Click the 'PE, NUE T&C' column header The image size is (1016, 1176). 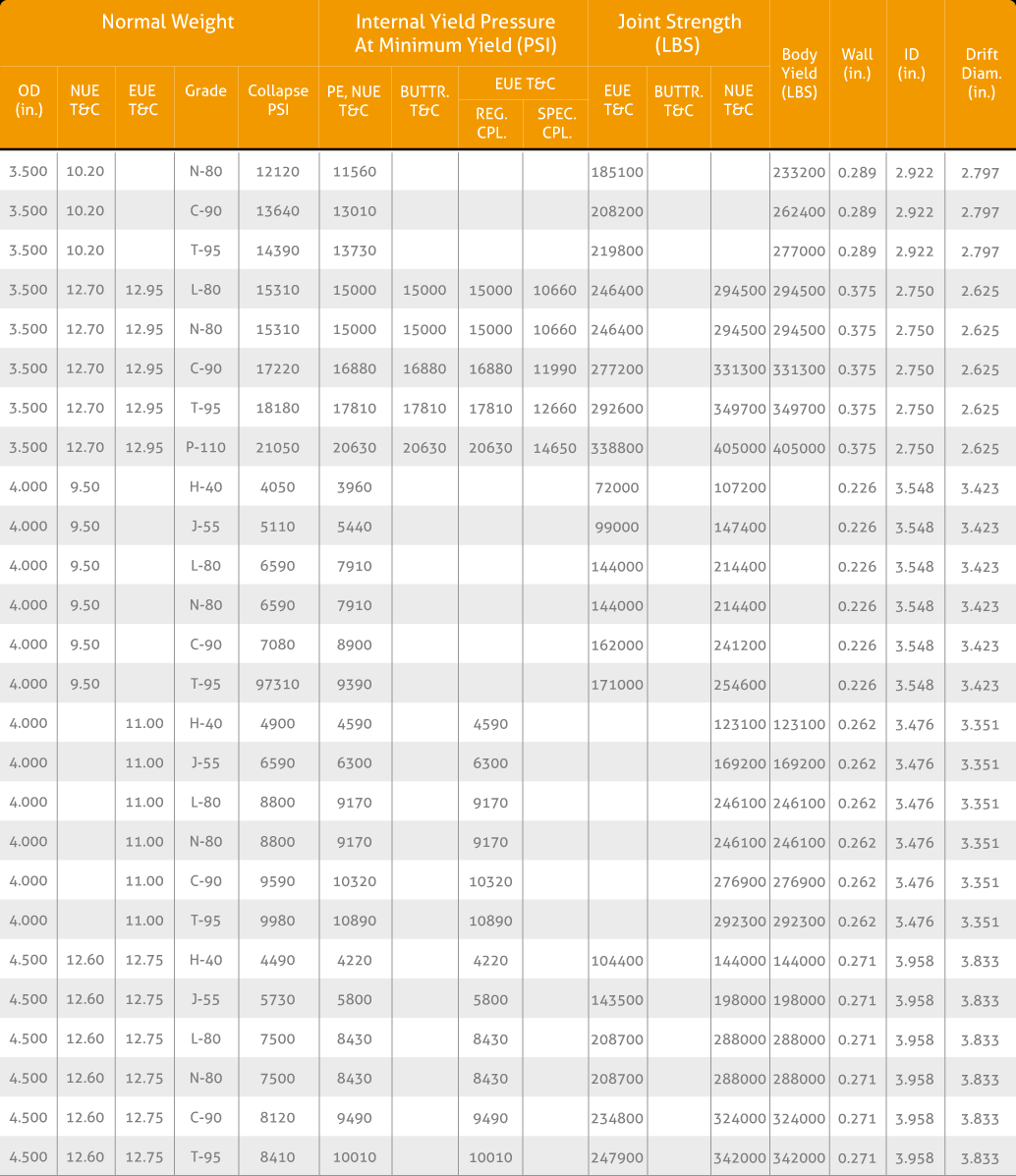[354, 101]
